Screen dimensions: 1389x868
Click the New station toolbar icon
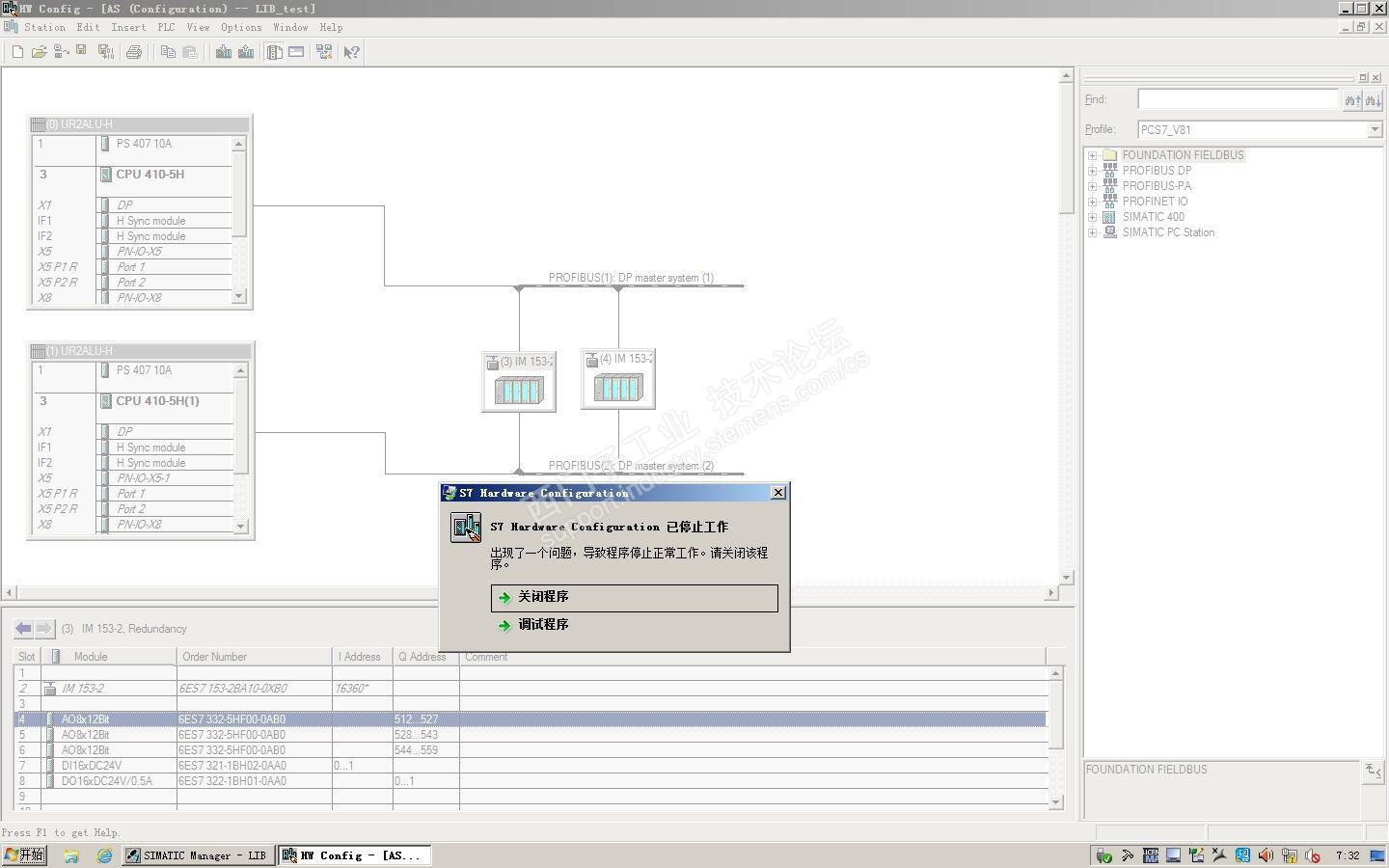pyautogui.click(x=17, y=52)
